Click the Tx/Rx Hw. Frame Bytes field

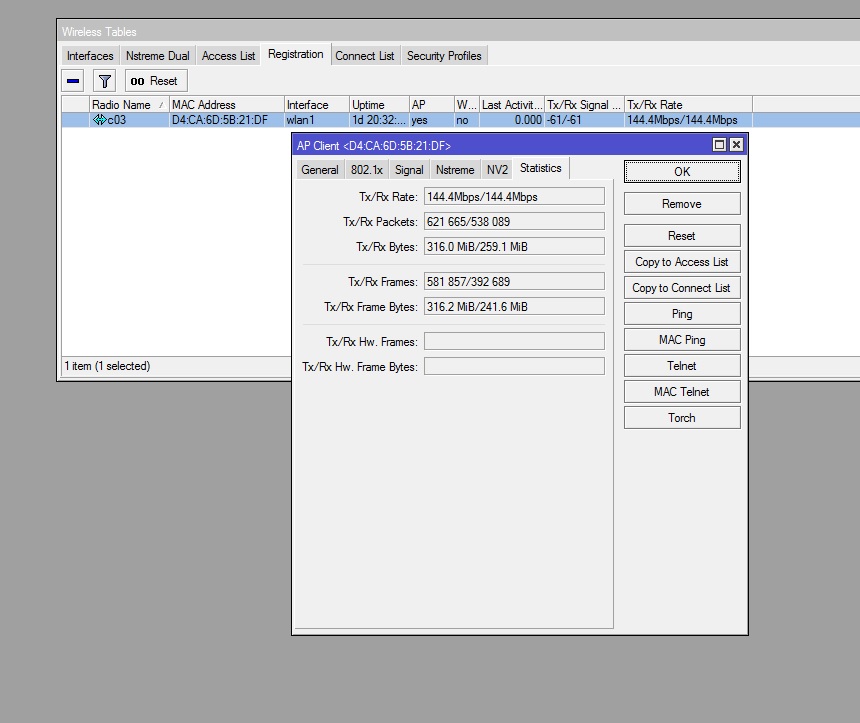[514, 366]
